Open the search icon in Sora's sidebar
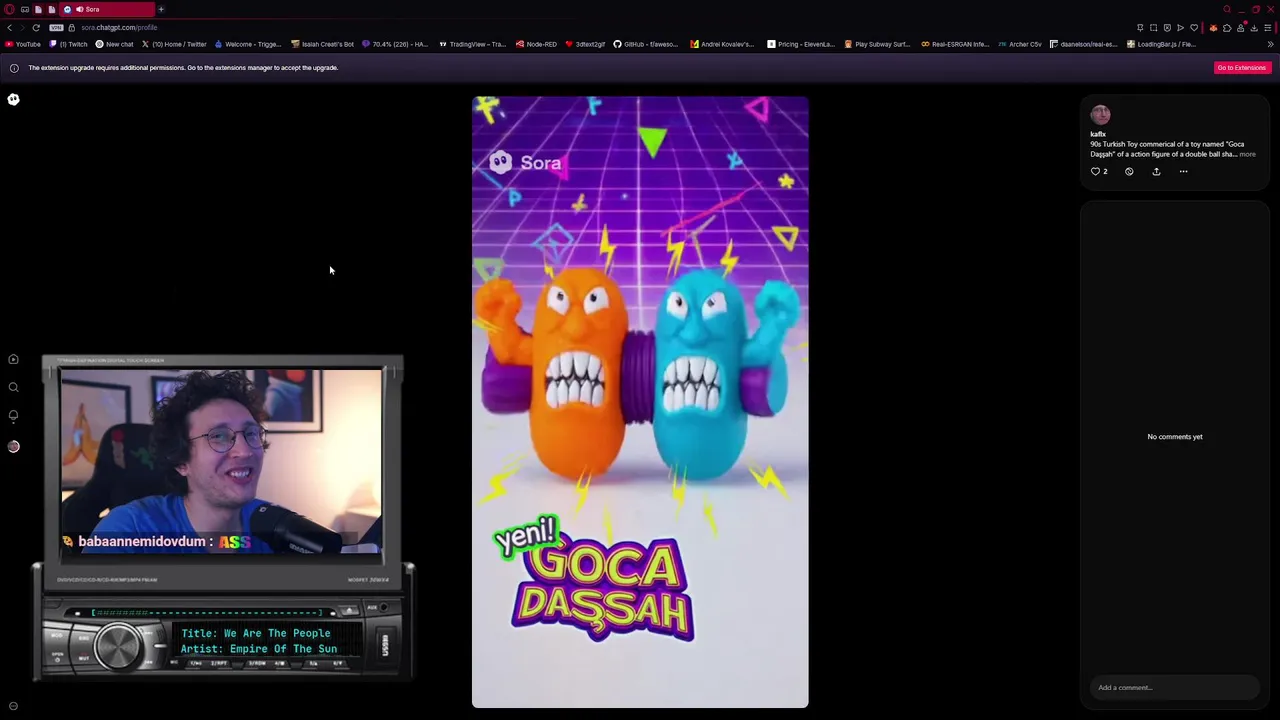 (x=13, y=387)
